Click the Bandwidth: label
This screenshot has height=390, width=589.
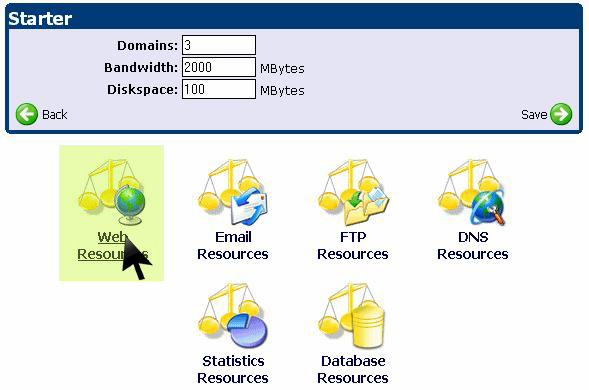click(x=141, y=68)
